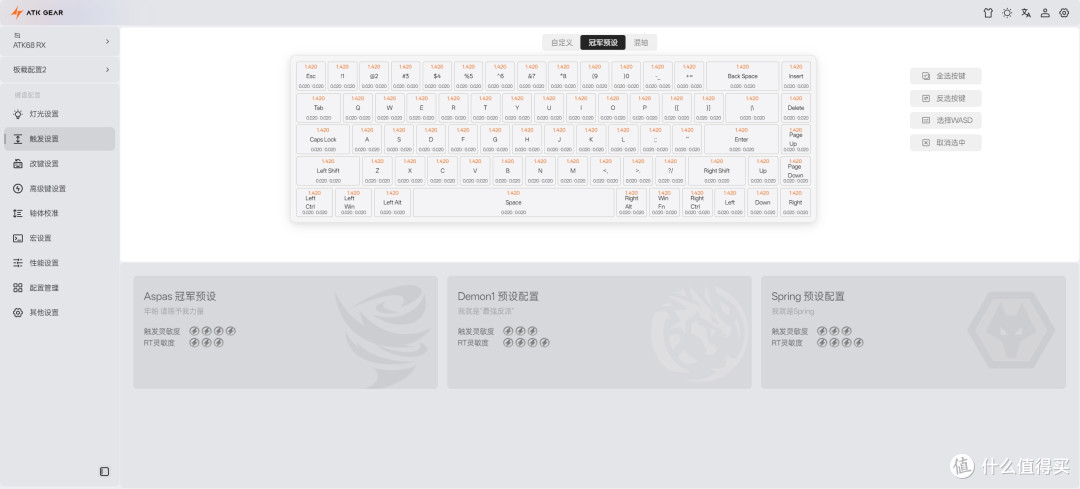Screen dimensions: 1080x489
Task: Select the Right Shift key
Action: pyautogui.click(x=717, y=171)
